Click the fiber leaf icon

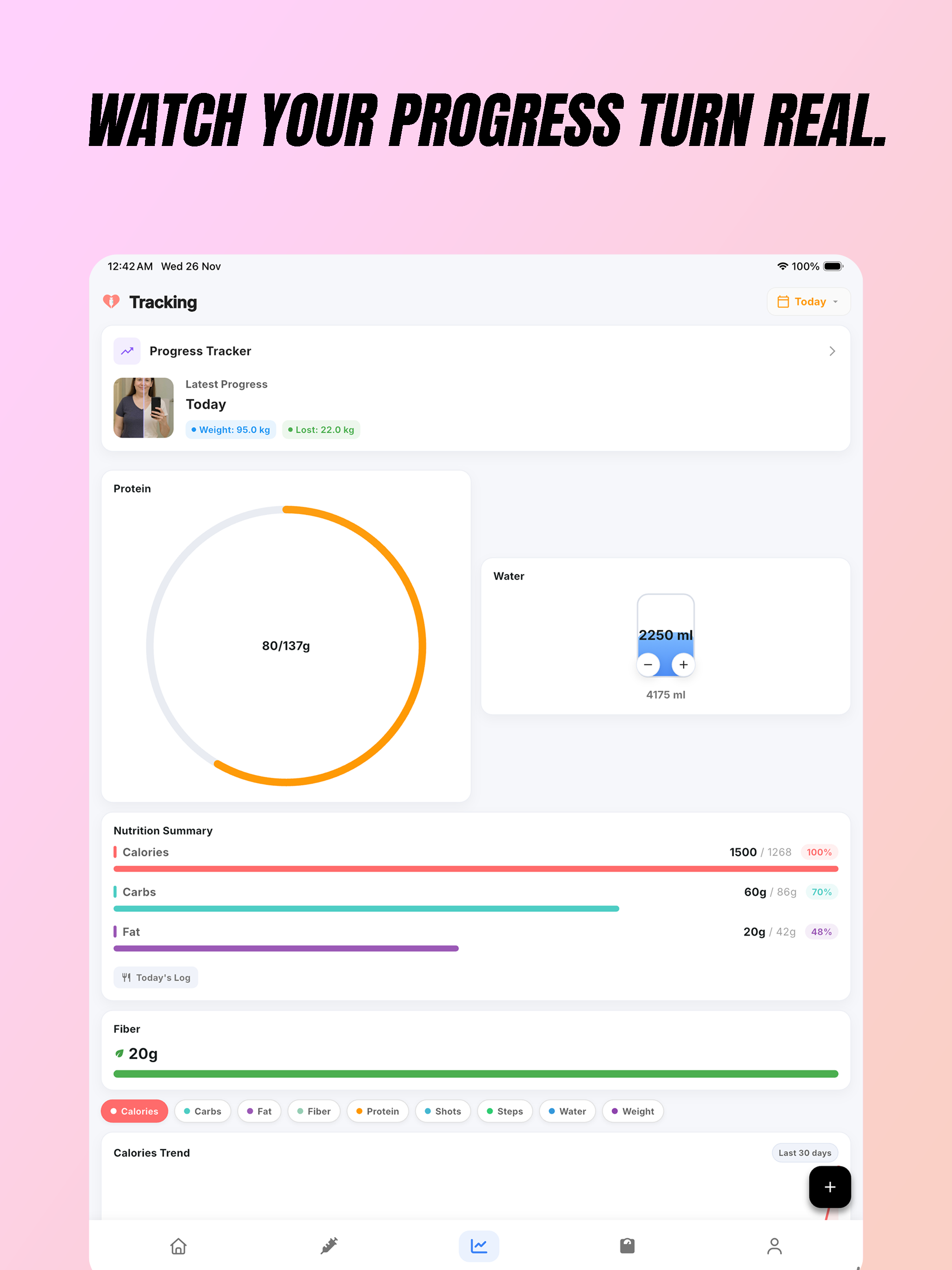(x=119, y=1053)
